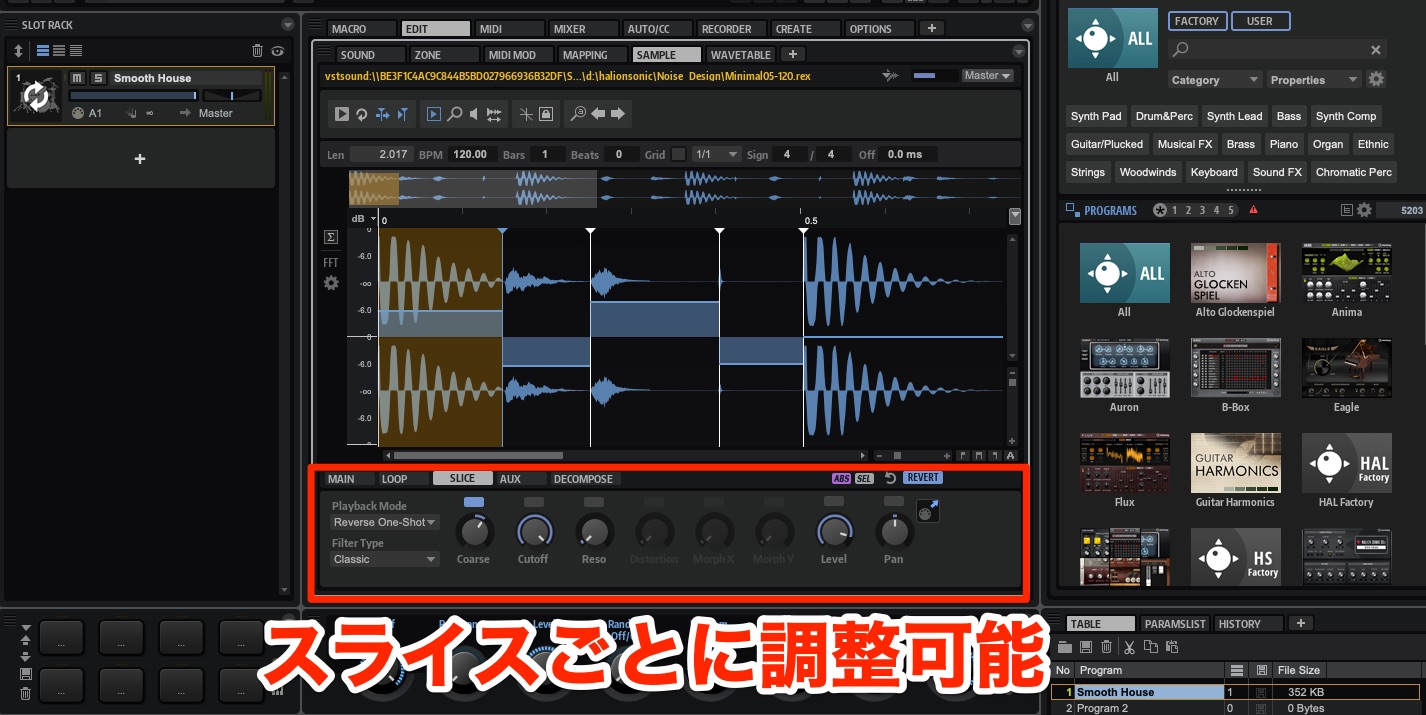
Task: Open the sample editor panel menu arrow
Action: coord(1019,52)
